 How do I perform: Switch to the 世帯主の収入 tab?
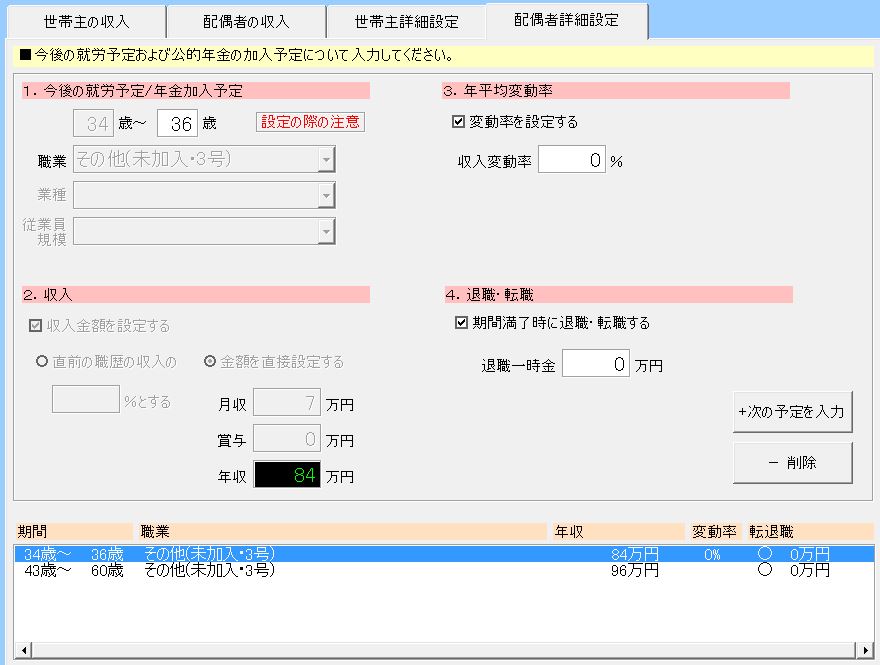click(87, 21)
